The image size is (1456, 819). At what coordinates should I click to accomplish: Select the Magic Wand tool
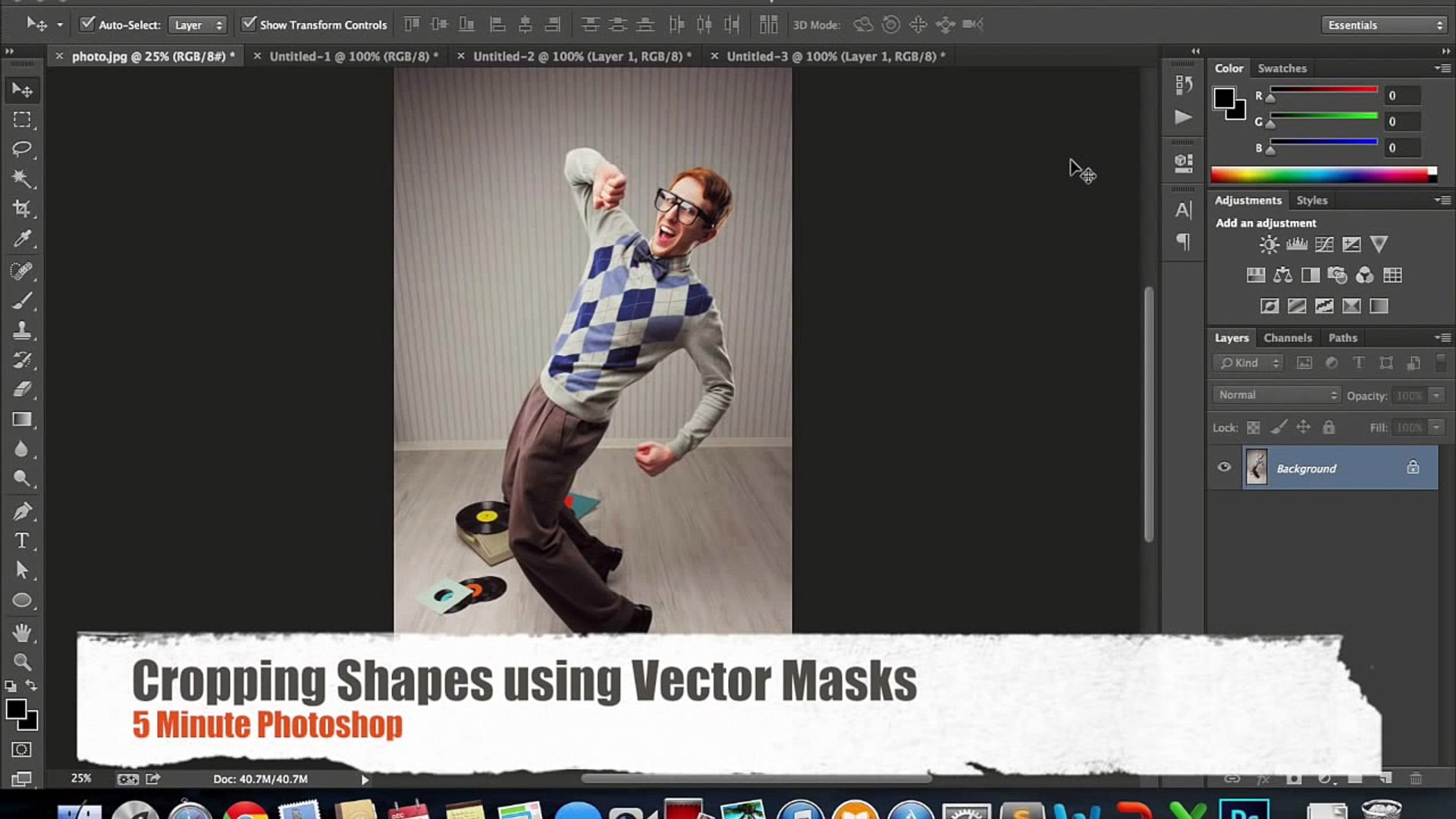[21, 178]
